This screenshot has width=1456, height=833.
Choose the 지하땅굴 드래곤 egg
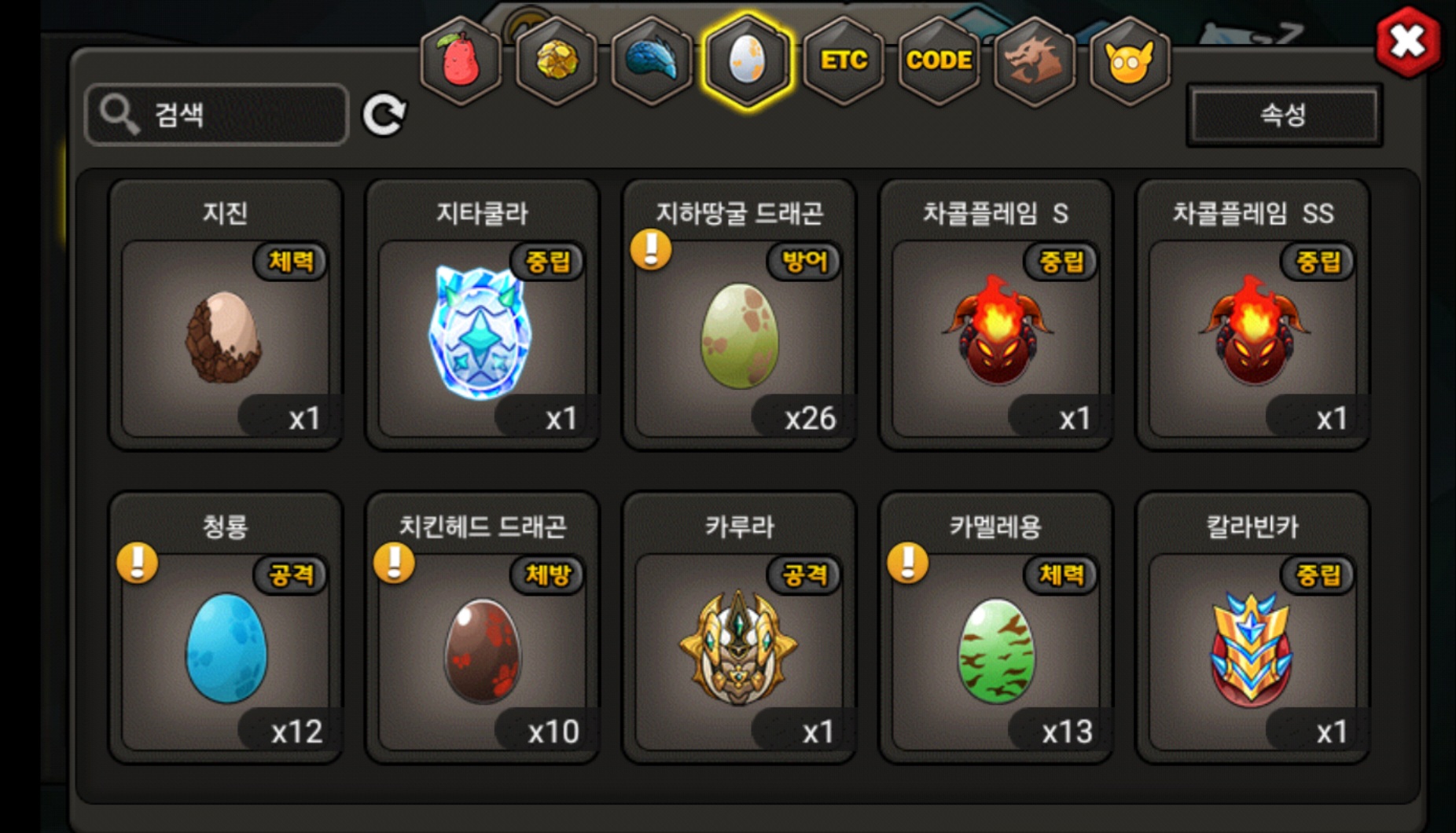click(x=740, y=314)
